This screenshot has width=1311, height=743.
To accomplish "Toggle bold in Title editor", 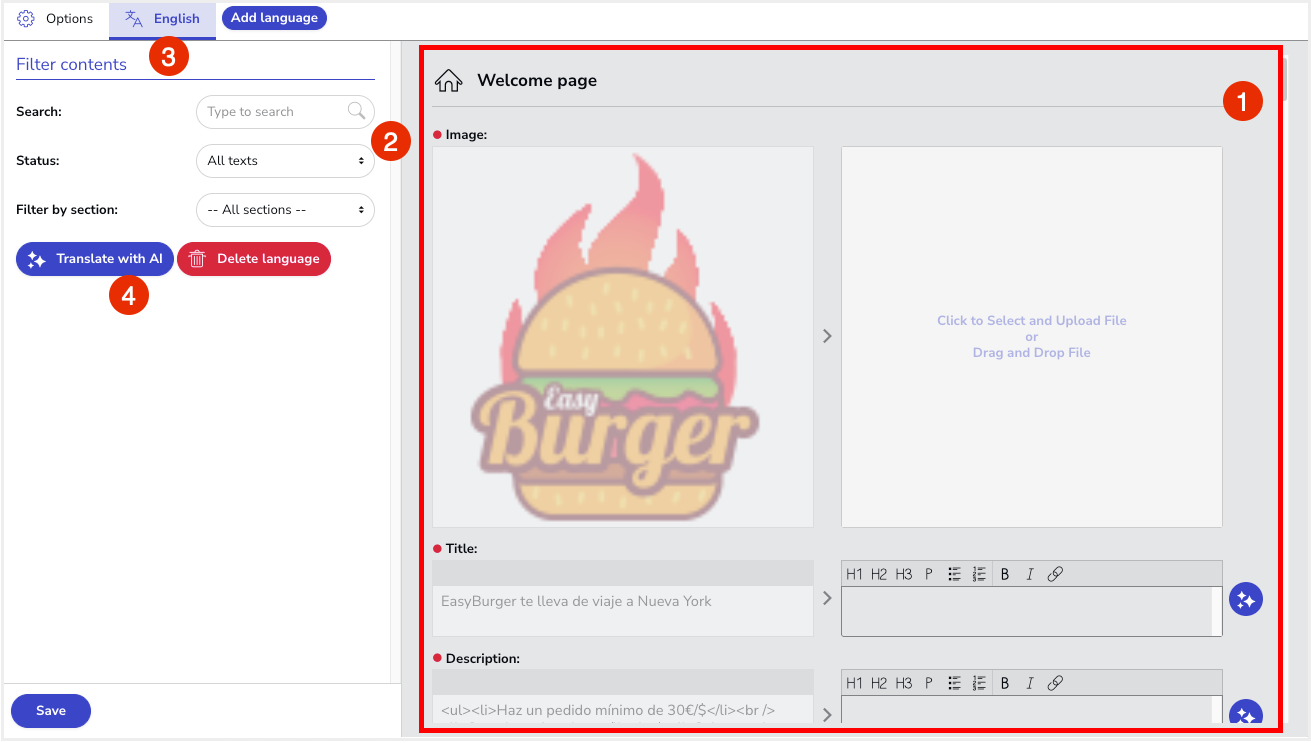I will coord(1005,574).
